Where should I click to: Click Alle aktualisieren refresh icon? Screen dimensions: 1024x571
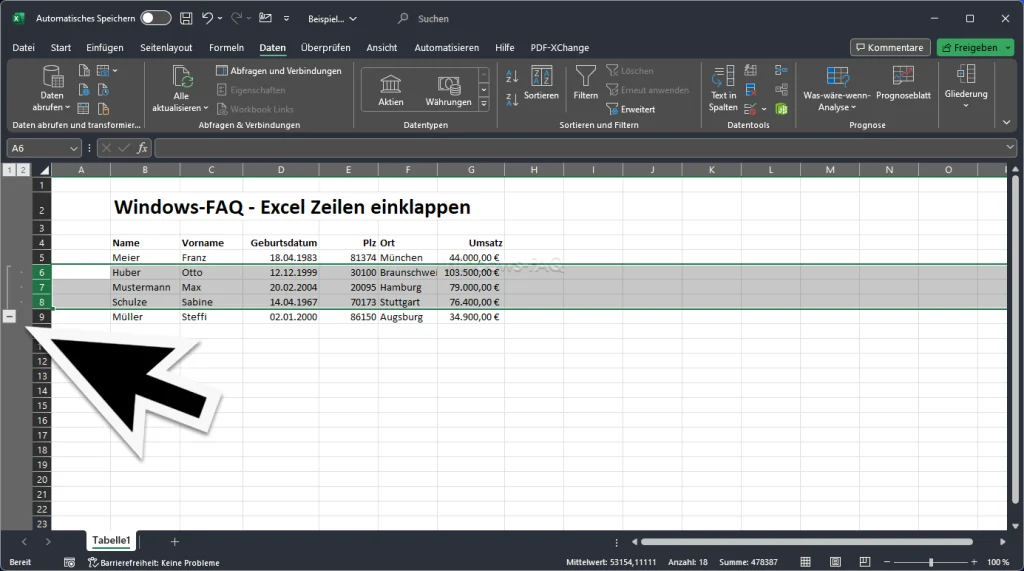click(182, 77)
